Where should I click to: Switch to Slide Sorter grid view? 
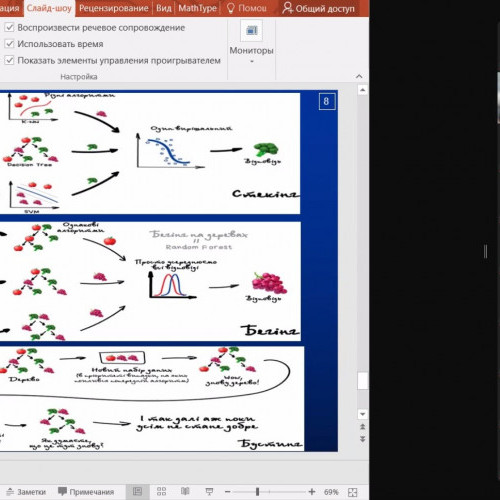coord(161,492)
